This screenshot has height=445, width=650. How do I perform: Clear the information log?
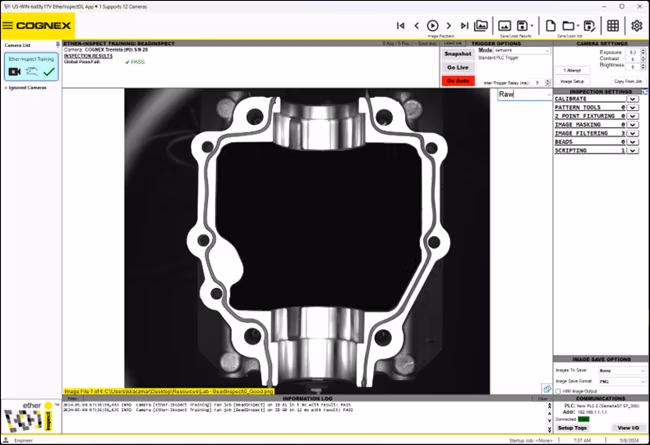click(x=542, y=399)
